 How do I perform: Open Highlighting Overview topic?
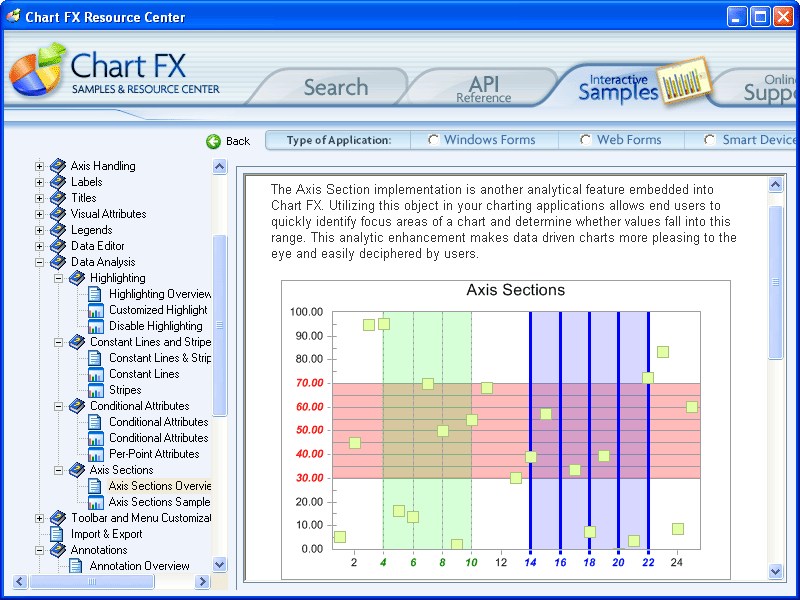(x=160, y=294)
